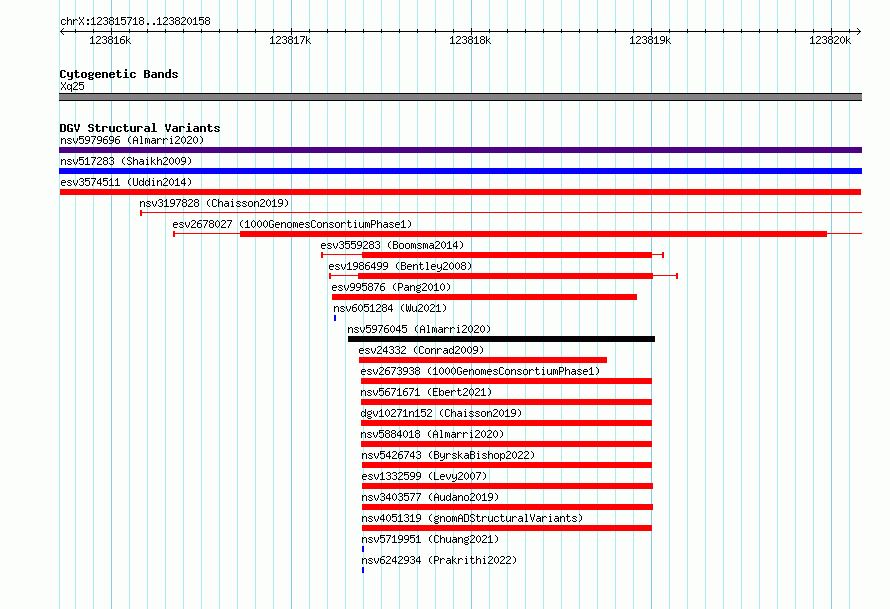Viewport: 890px width, 609px height.
Task: Open the esv3559283 (Boomsma2014) label
Action: pos(392,245)
